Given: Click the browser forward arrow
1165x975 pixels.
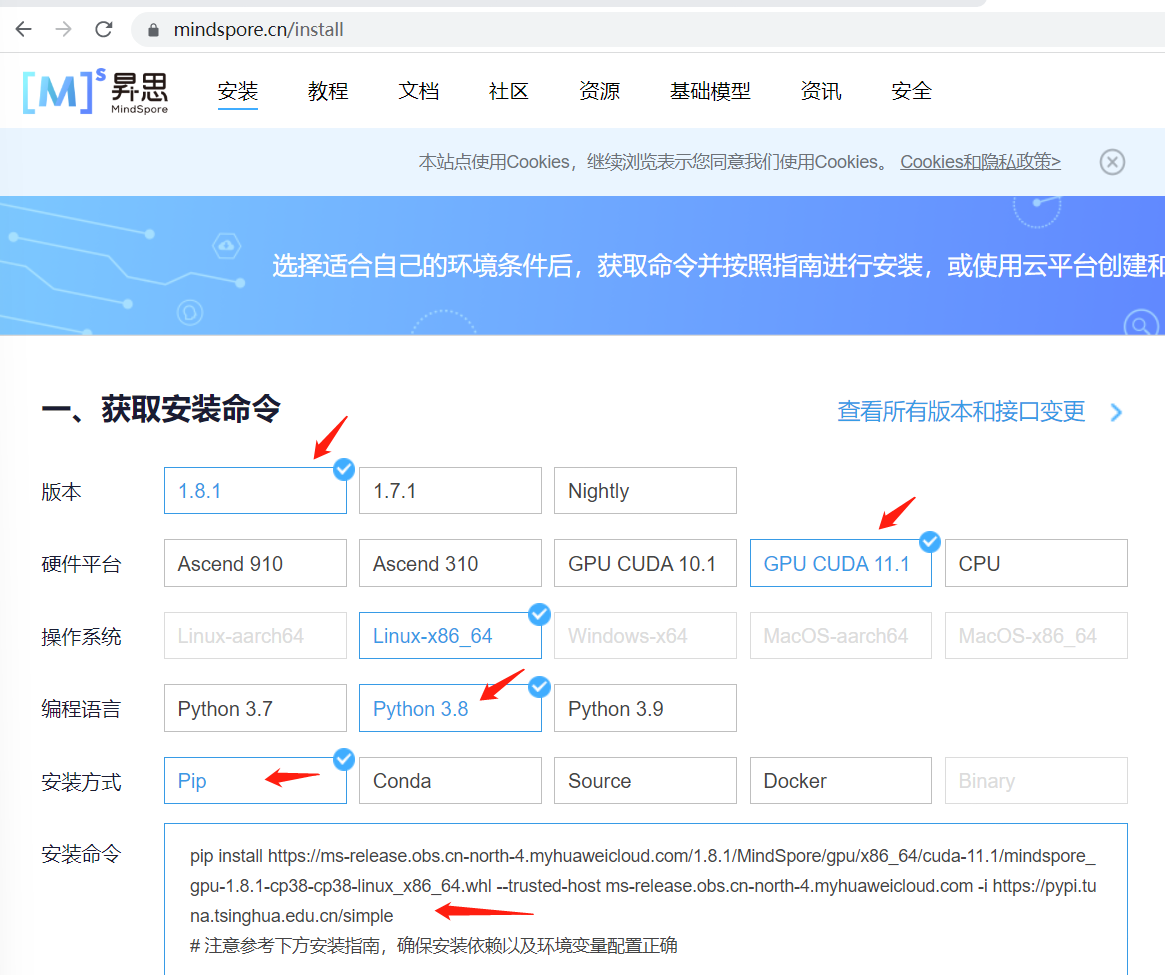Looking at the screenshot, I should point(64,29).
